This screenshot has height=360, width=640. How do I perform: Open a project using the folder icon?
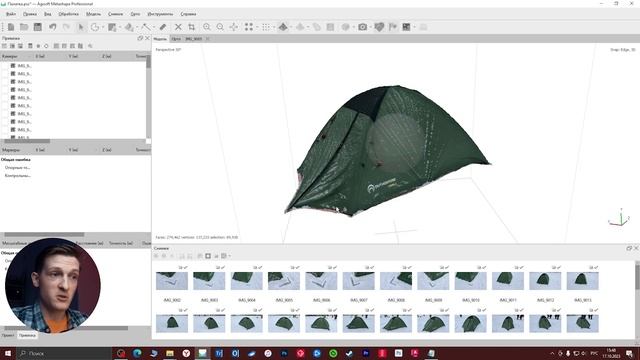tap(24, 27)
